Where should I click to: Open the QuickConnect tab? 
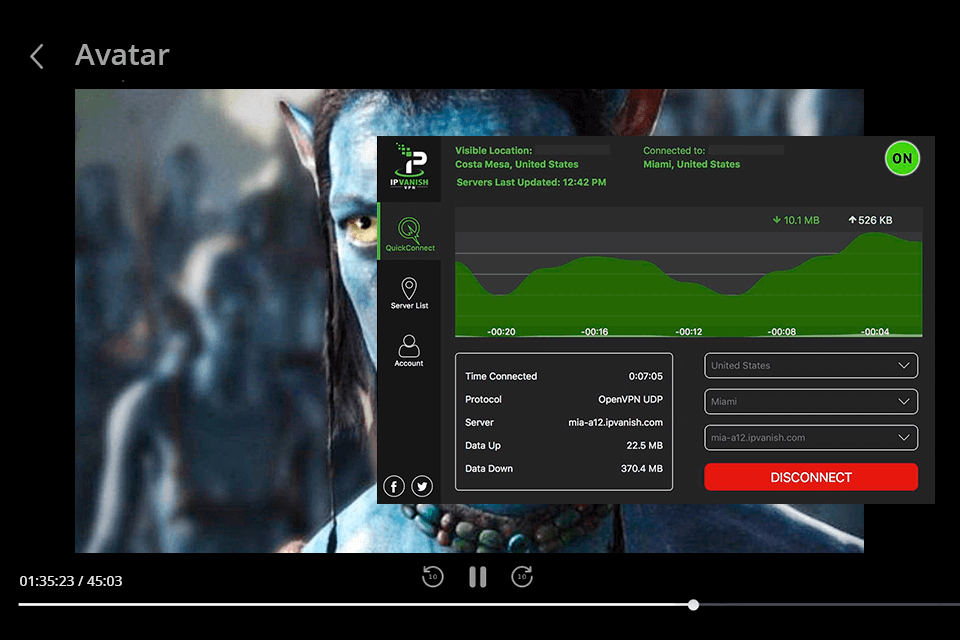coord(410,234)
